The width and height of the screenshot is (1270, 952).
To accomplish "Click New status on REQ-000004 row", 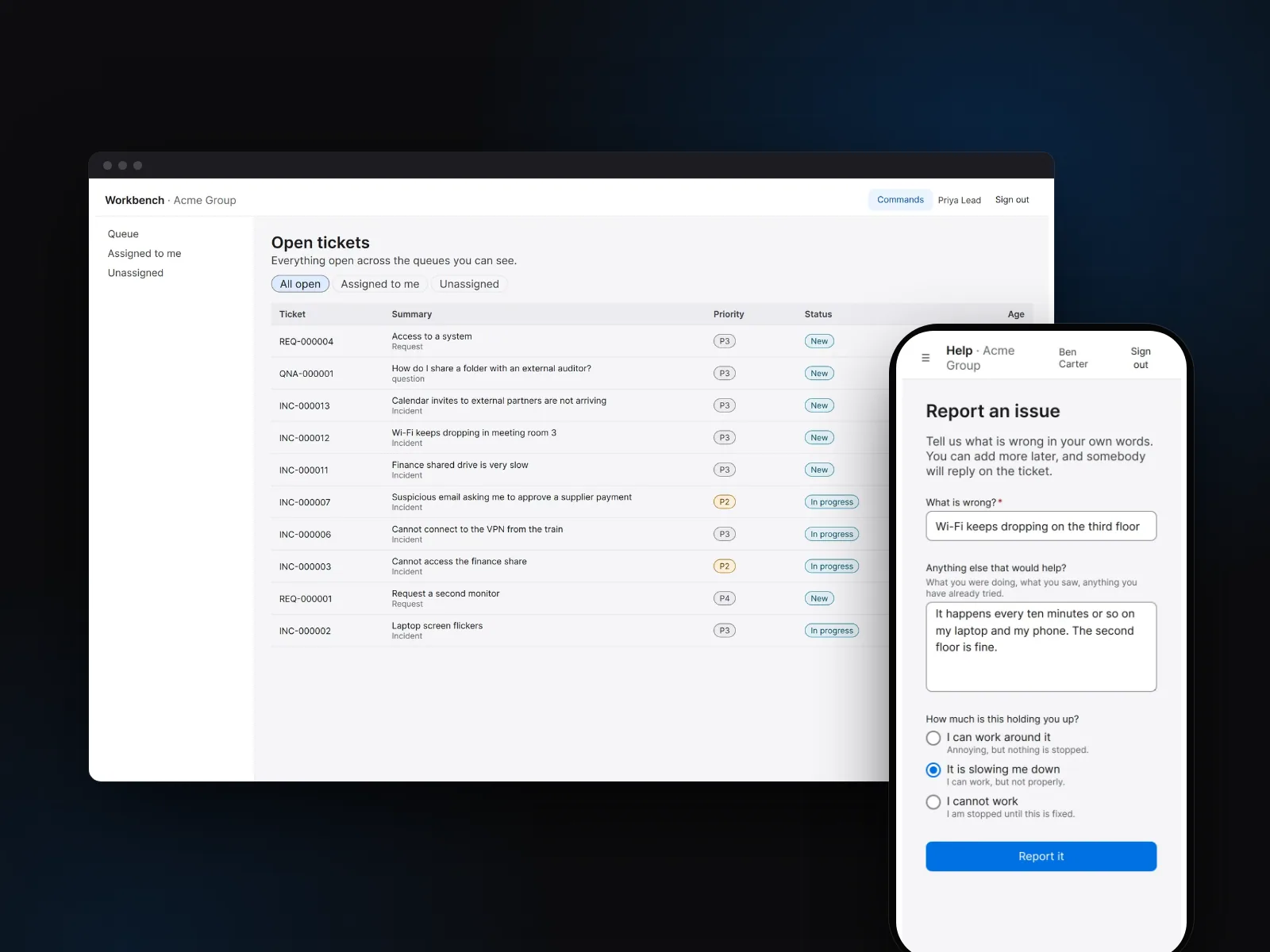I will click(819, 341).
